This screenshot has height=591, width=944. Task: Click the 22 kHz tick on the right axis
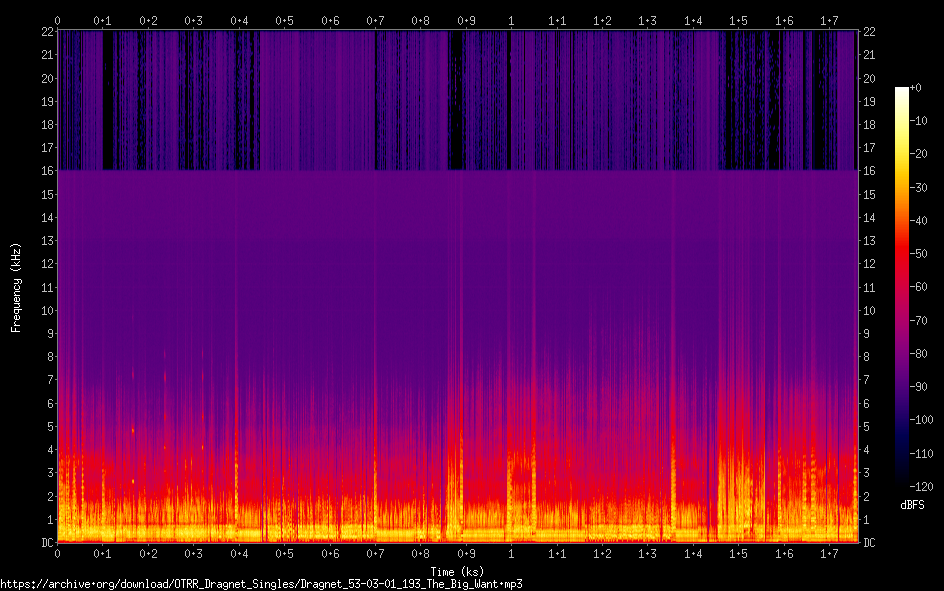click(x=869, y=32)
